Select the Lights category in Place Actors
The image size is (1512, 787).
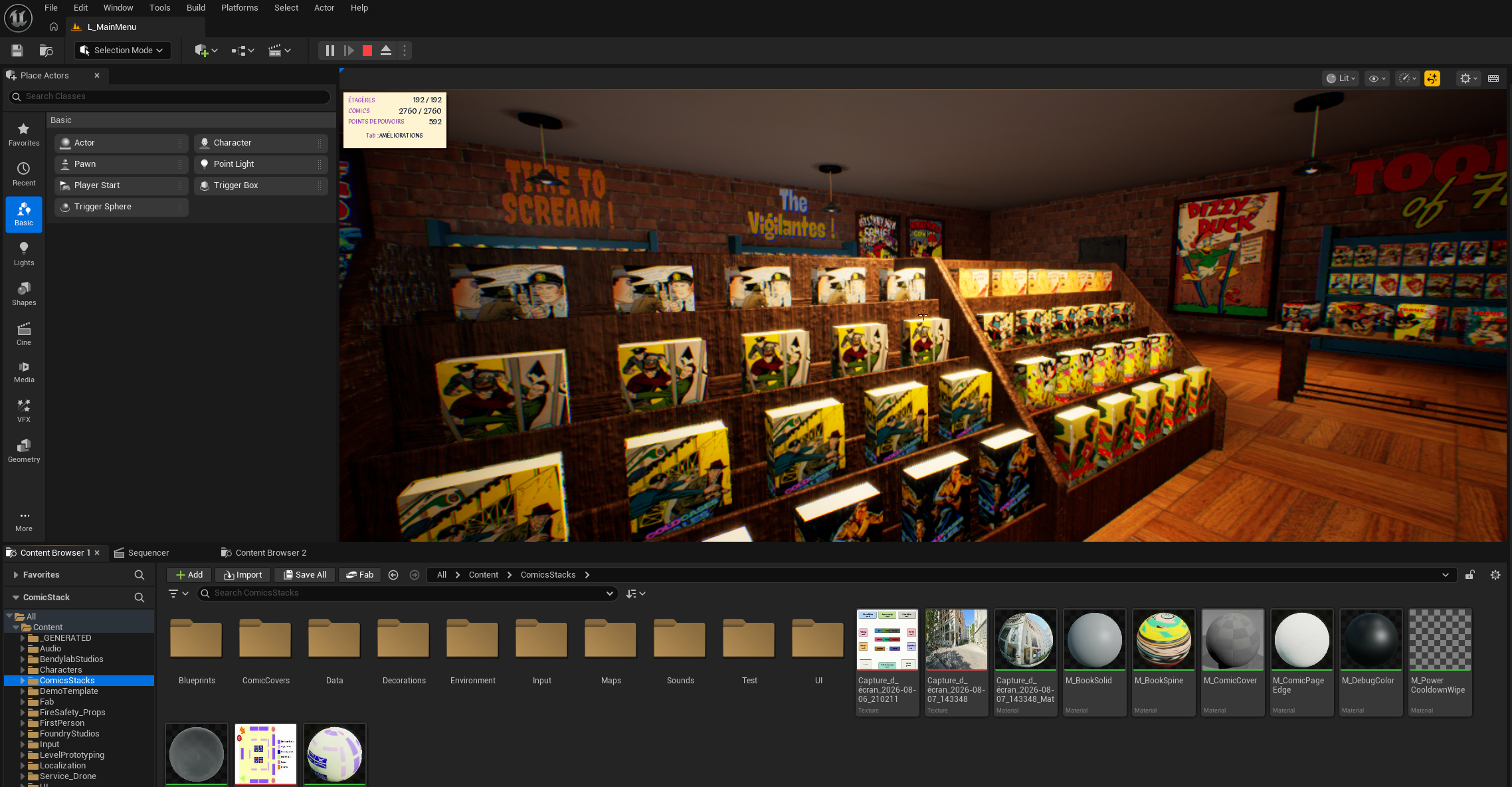pyautogui.click(x=24, y=254)
